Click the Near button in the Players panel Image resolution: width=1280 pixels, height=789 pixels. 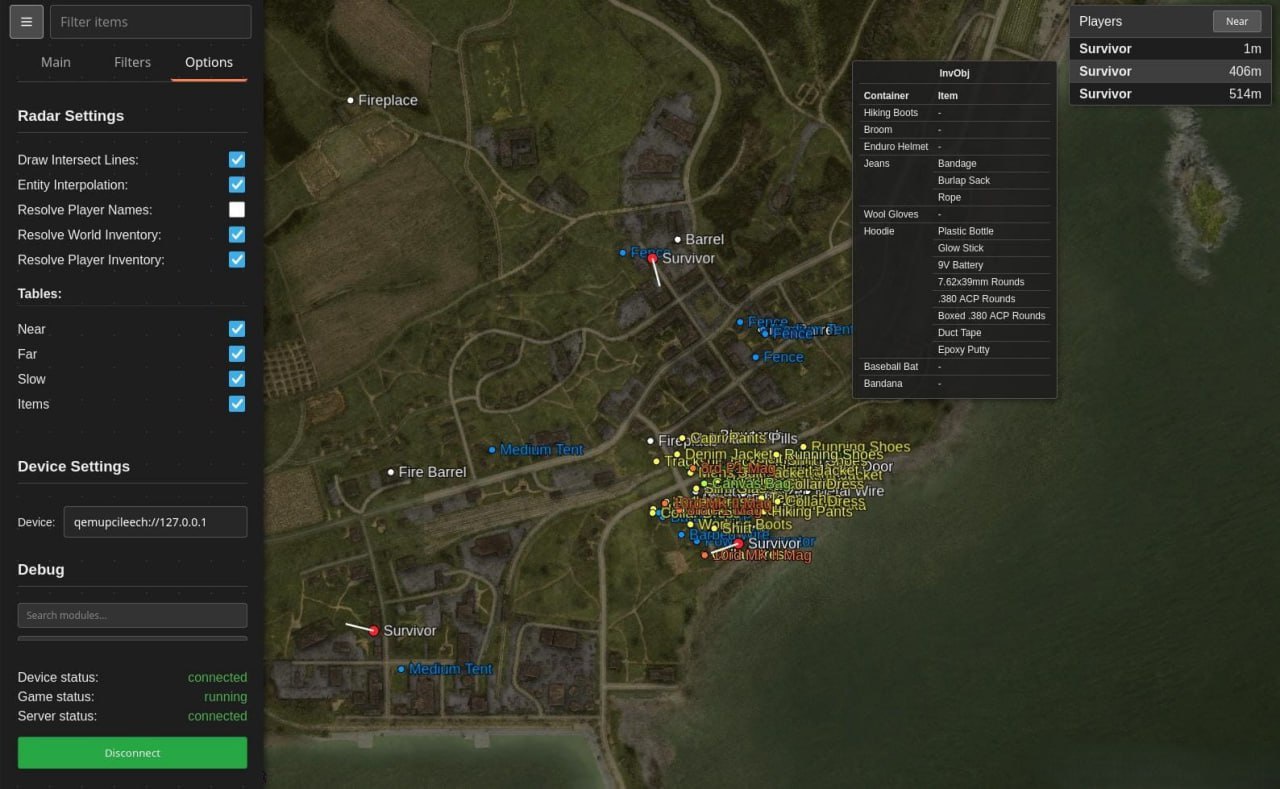1237,21
